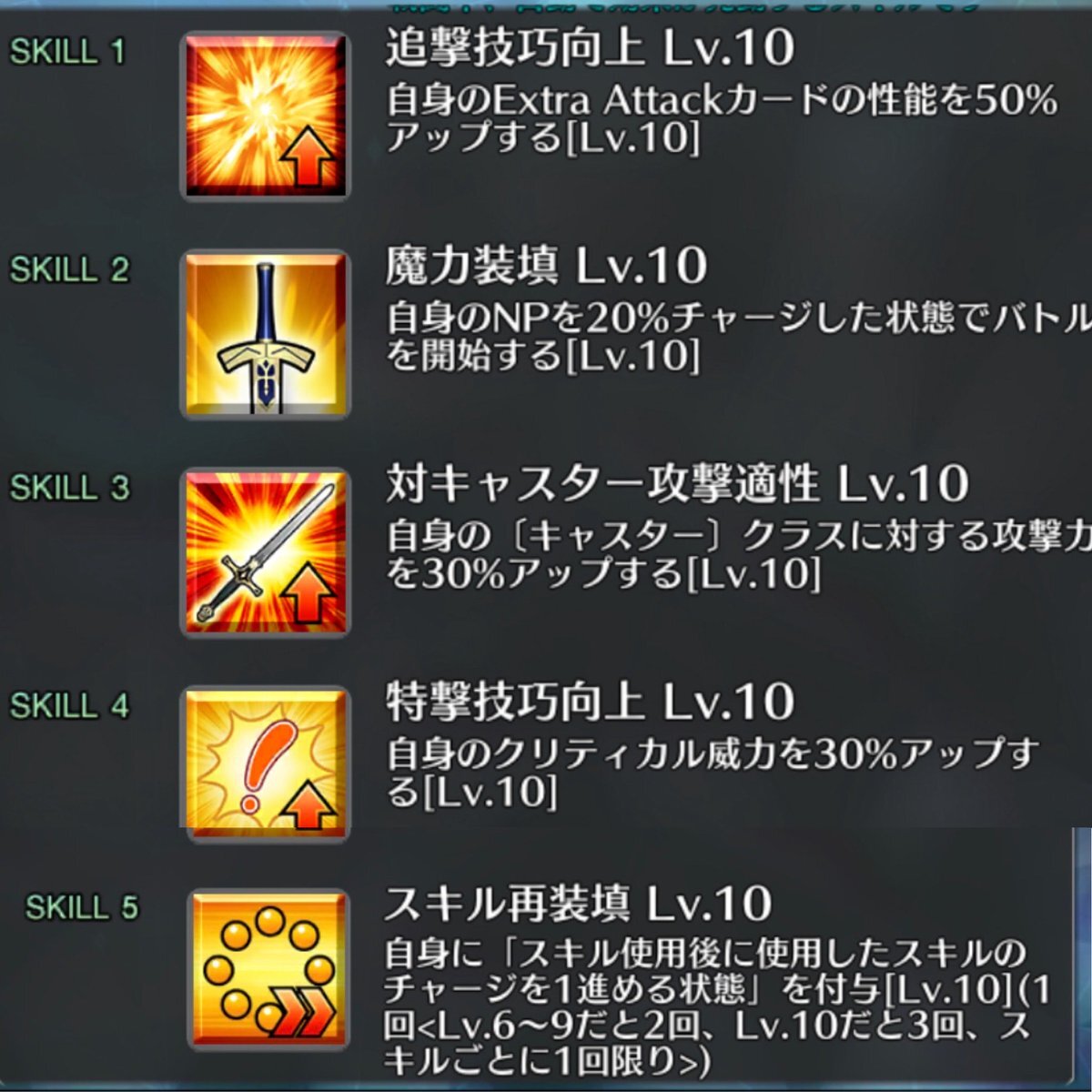This screenshot has height=1092, width=1092.
Task: Select the SKILL 3 label
Action: pos(69,488)
